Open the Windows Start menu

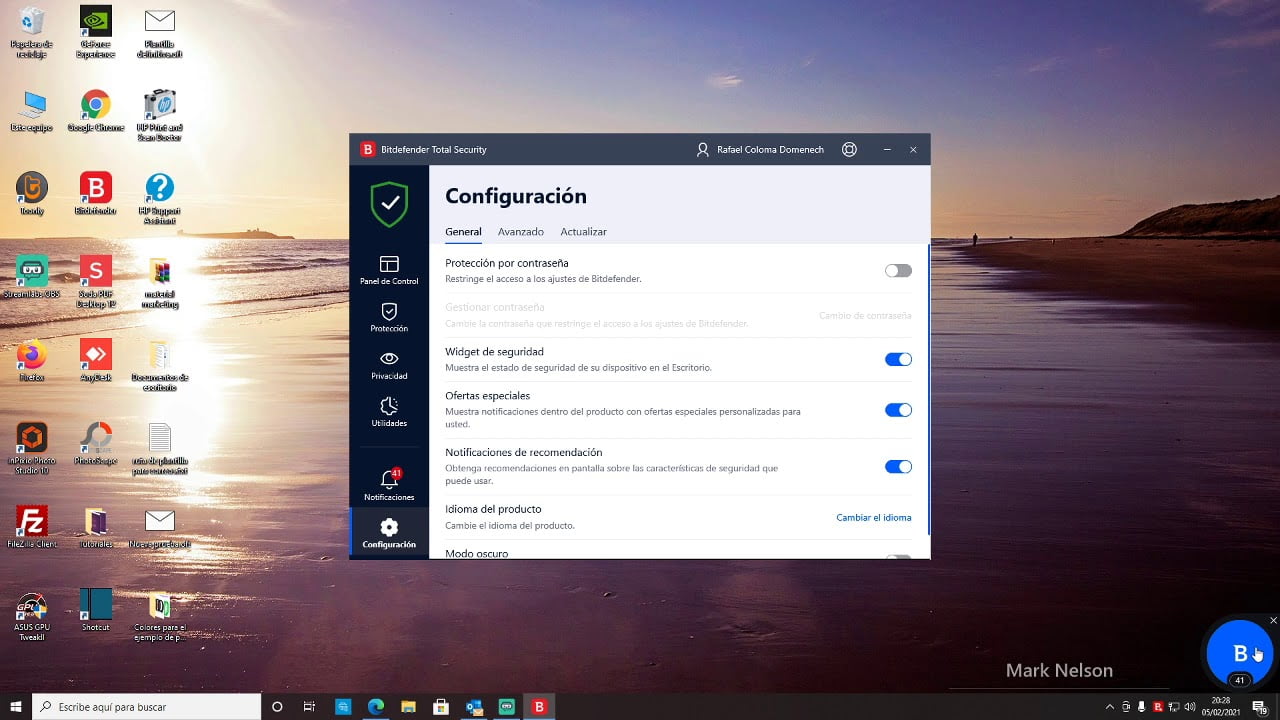(16, 707)
